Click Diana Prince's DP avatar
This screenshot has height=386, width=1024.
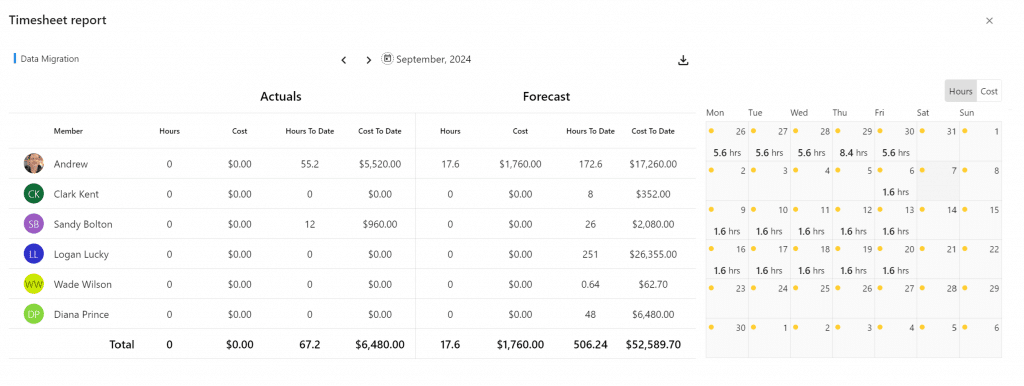point(33,314)
